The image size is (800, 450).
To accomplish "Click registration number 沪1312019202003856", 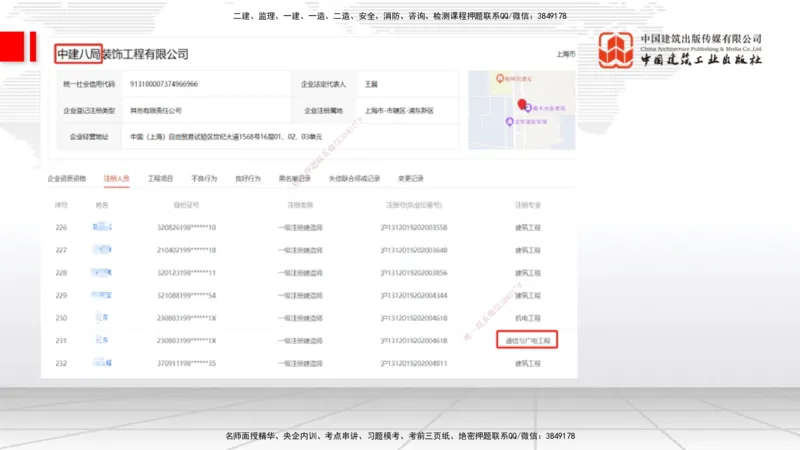I will pyautogui.click(x=414, y=273).
